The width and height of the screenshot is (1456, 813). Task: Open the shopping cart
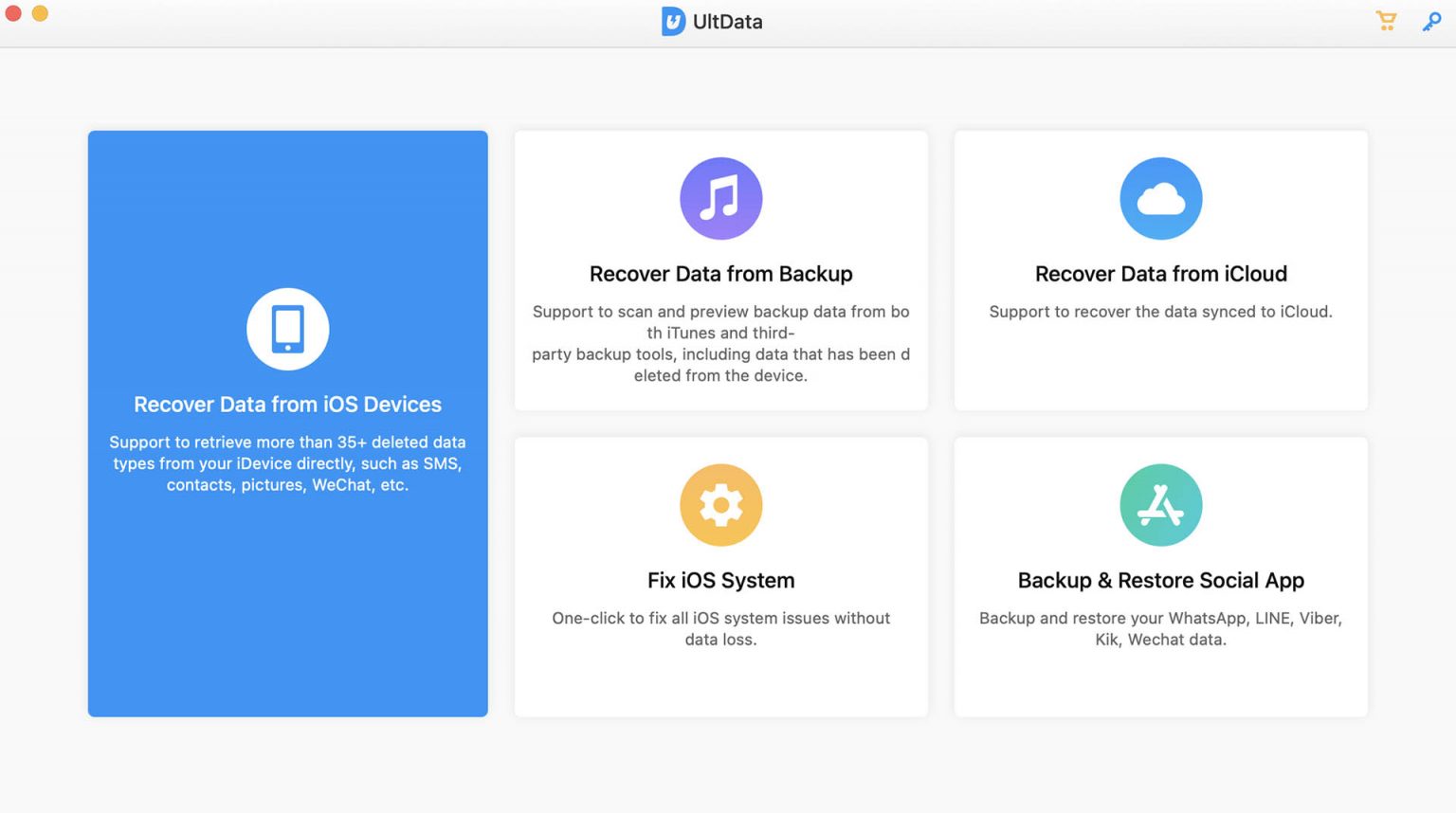[x=1387, y=21]
